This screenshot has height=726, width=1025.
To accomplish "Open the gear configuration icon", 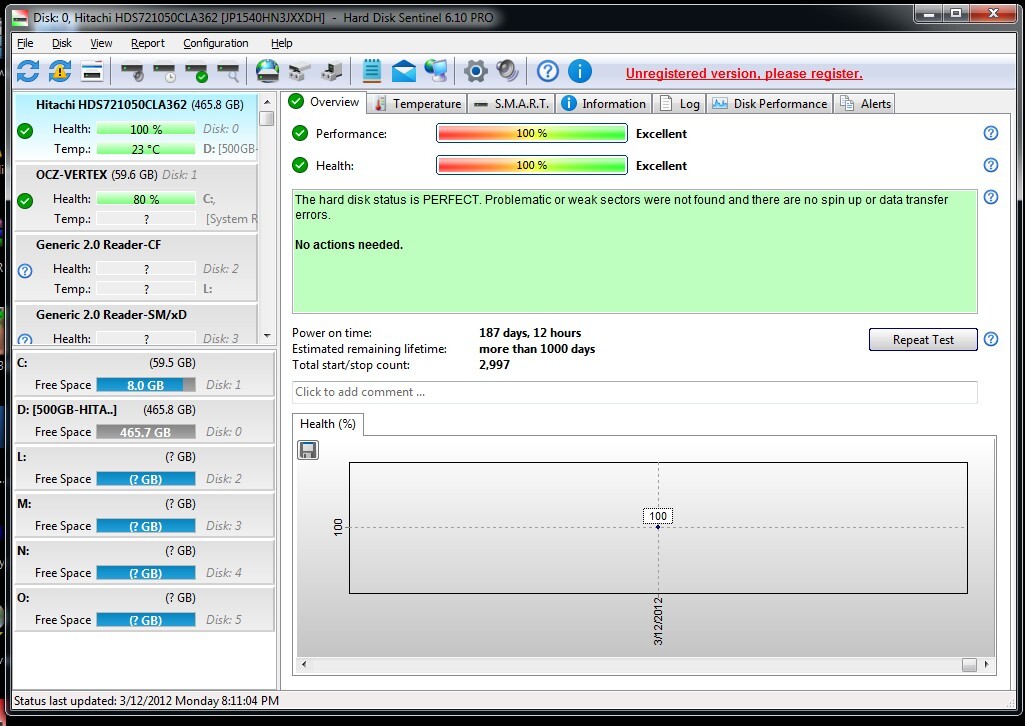I will coord(475,71).
